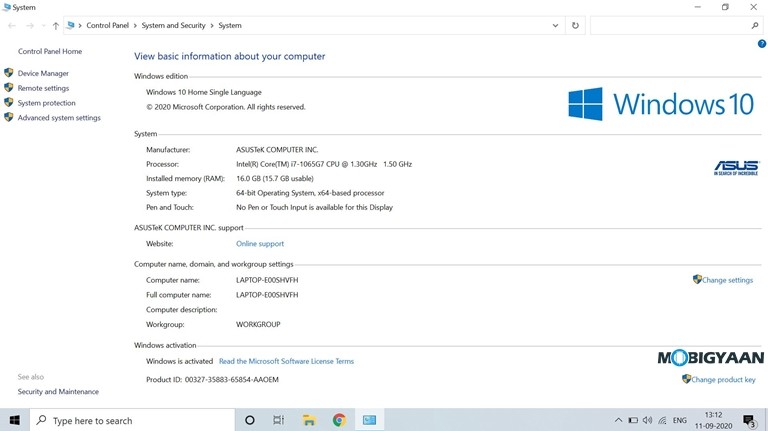
Task: Click Change product key link
Action: (x=723, y=380)
